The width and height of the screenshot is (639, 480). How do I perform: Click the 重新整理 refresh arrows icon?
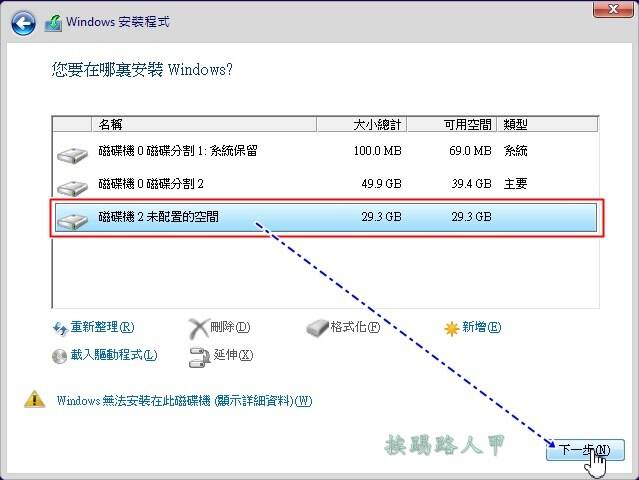(x=60, y=328)
